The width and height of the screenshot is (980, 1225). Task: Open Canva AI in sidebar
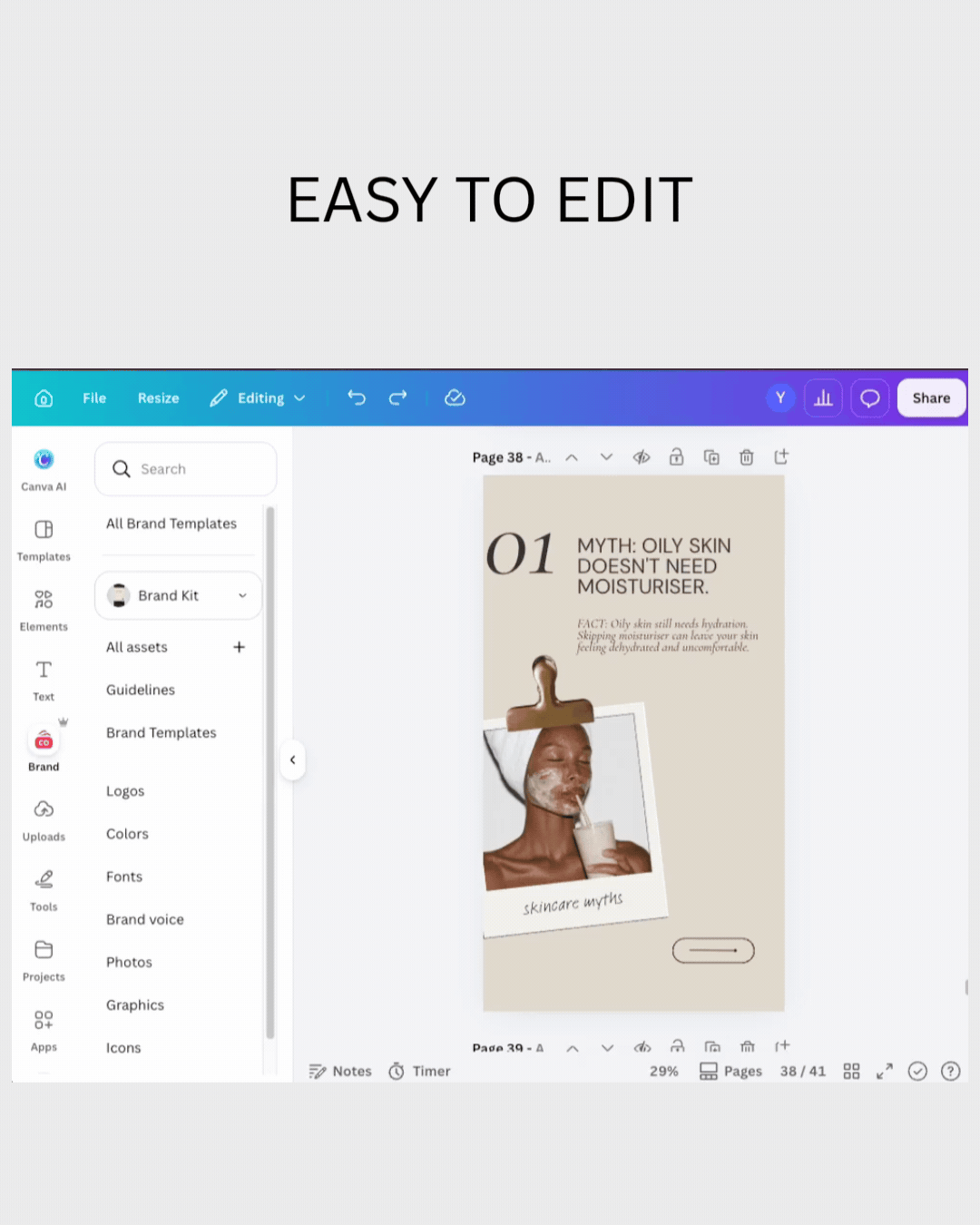pyautogui.click(x=44, y=469)
